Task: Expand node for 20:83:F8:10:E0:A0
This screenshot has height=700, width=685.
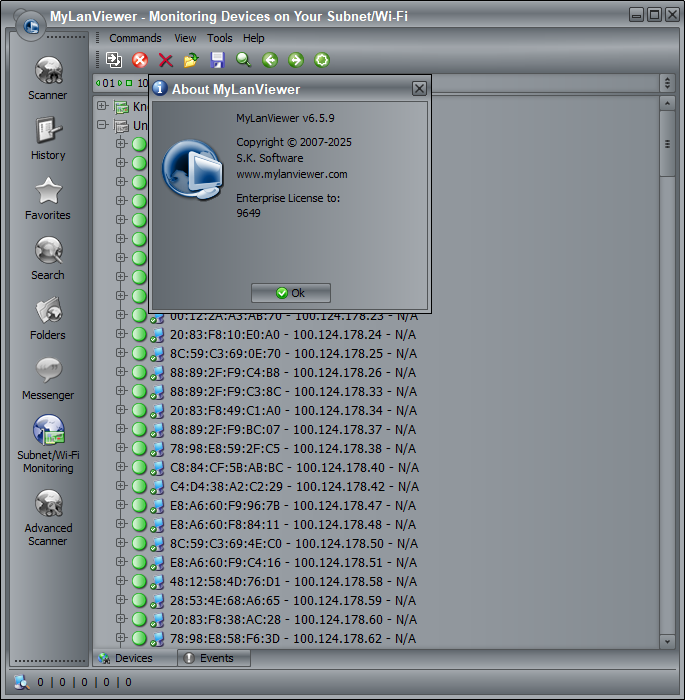Action: 120,333
